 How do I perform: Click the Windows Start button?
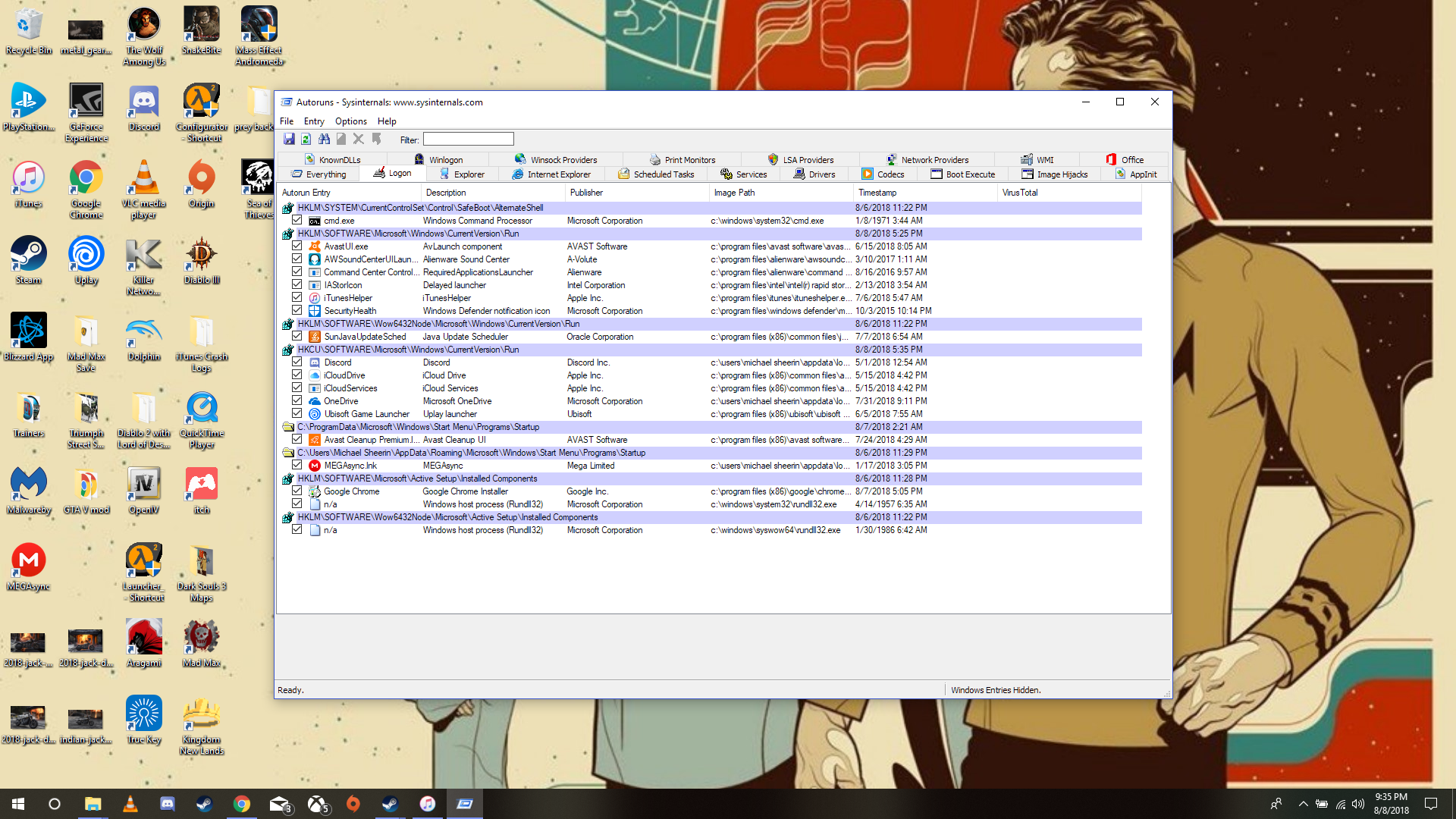click(18, 804)
